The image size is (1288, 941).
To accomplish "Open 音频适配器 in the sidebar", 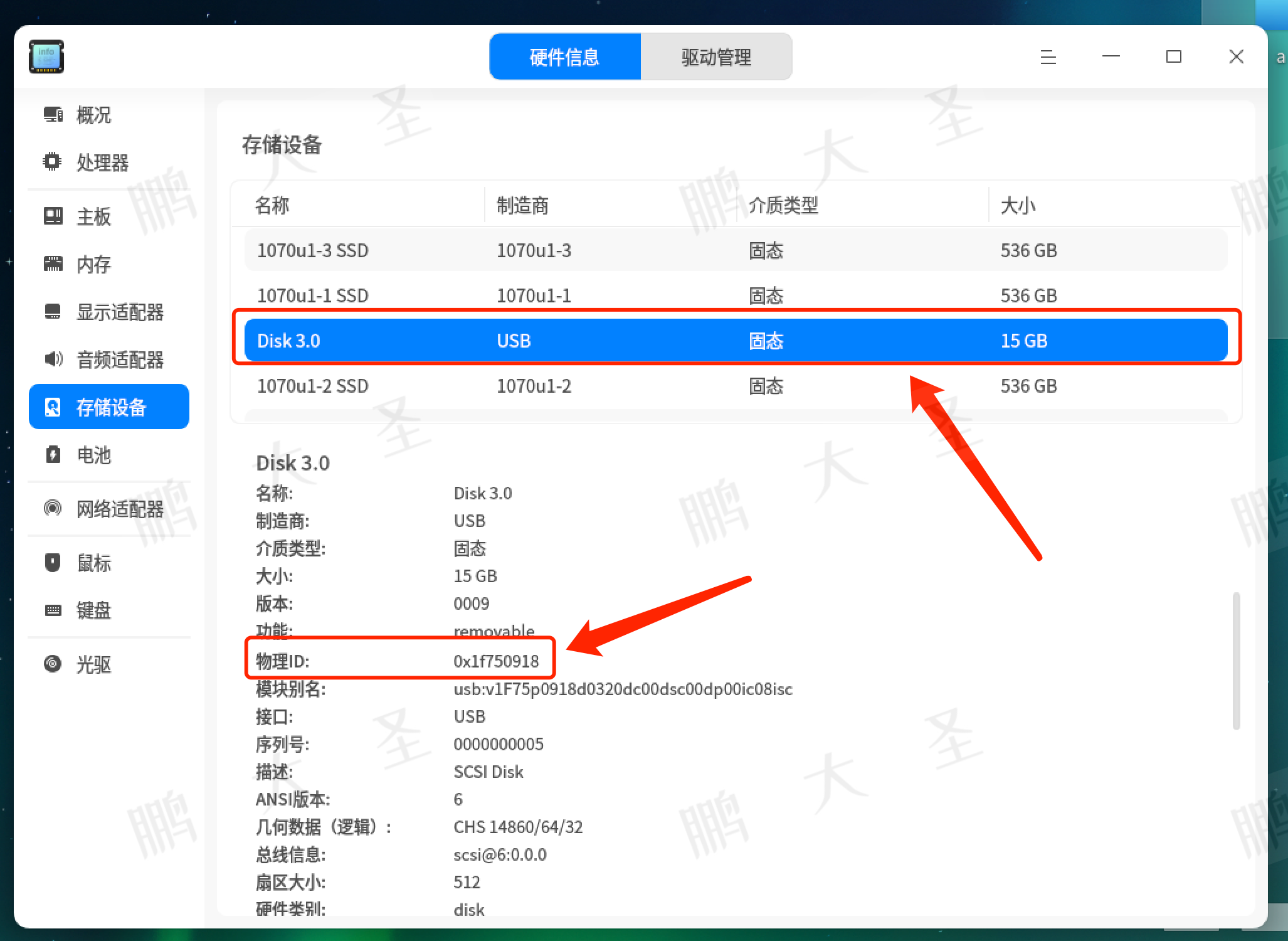I will coord(109,359).
